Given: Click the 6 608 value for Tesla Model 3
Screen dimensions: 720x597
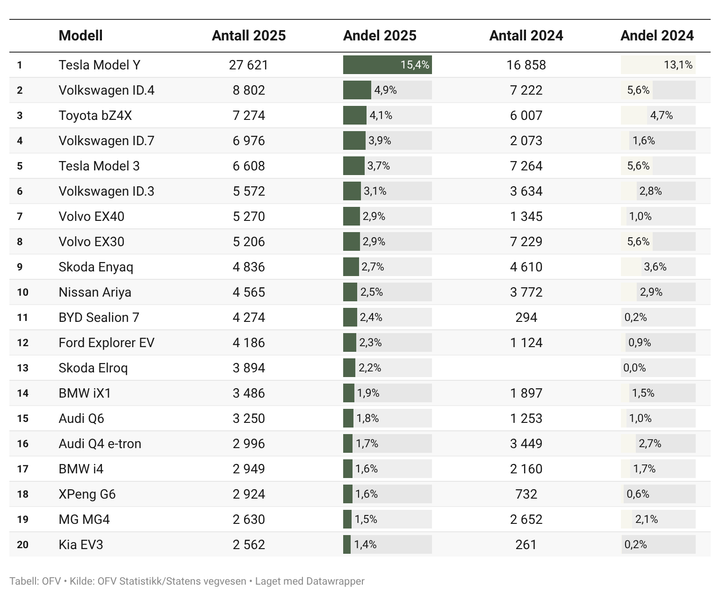Looking at the screenshot, I should point(248,166).
